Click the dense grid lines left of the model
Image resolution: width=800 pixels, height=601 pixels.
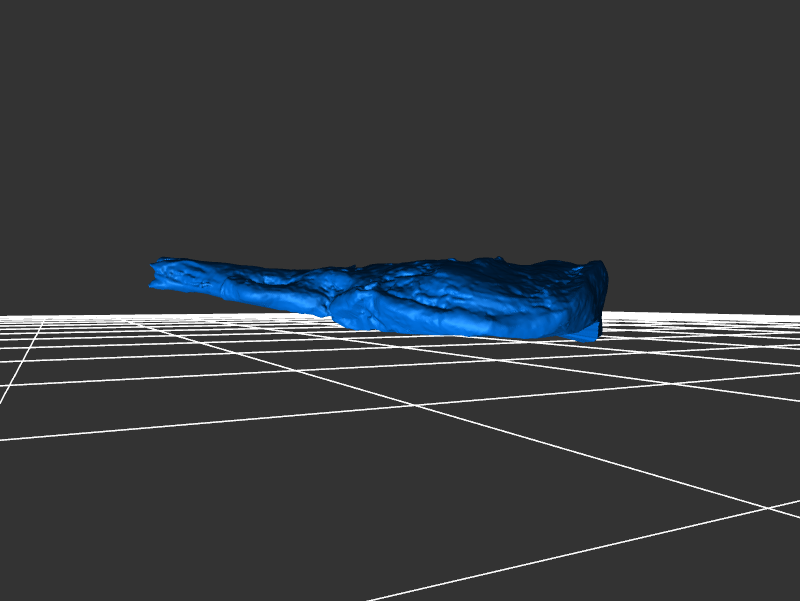tap(80, 335)
